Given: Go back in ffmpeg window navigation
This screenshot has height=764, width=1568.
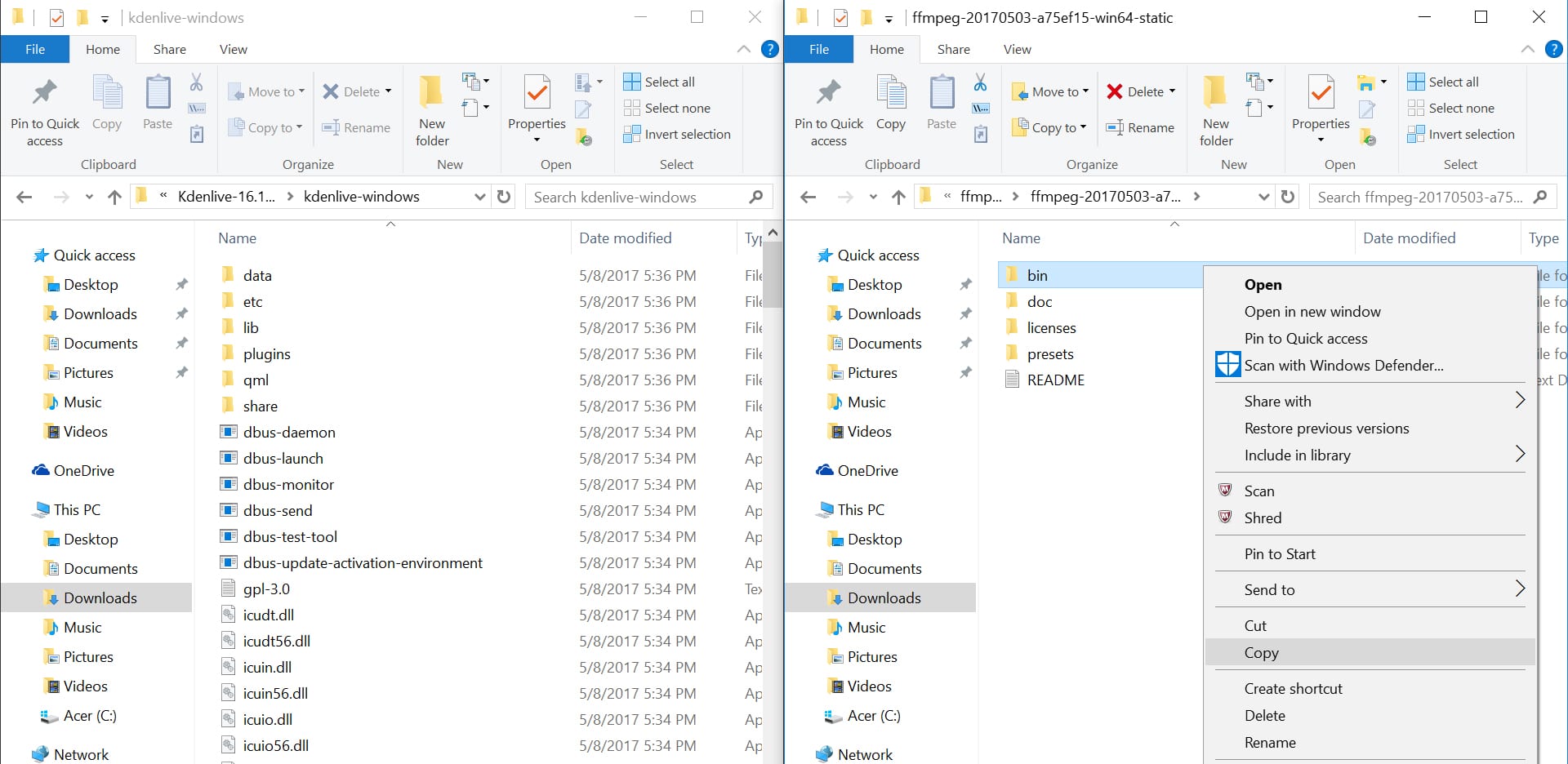Looking at the screenshot, I should pos(808,197).
